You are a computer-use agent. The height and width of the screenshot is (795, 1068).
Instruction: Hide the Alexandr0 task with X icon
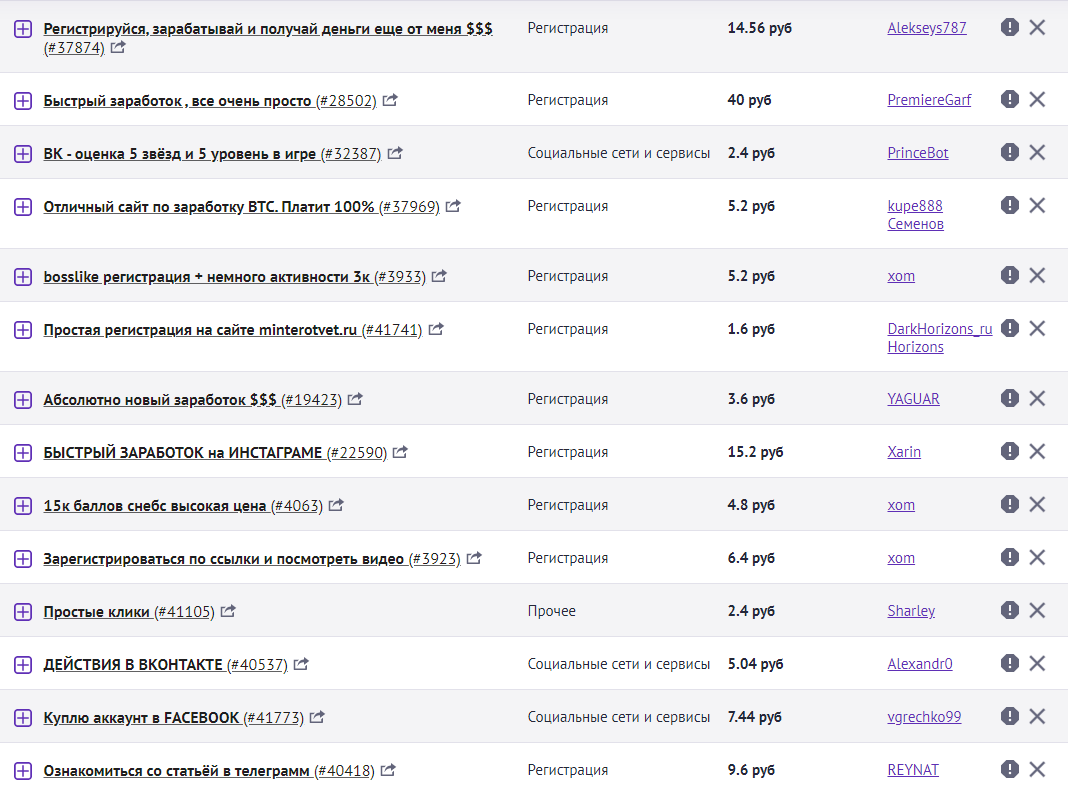1037,664
